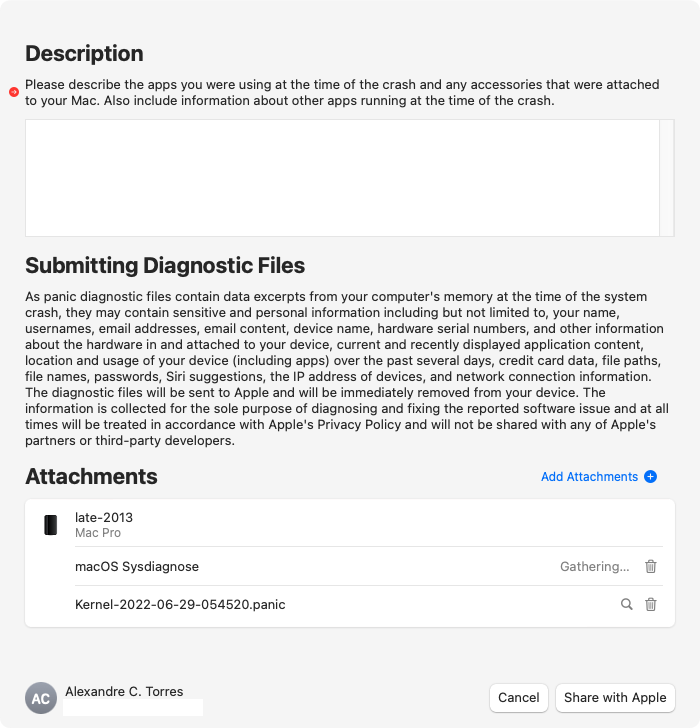Click the Submitting Diagnostic Files heading
The height and width of the screenshot is (728, 700).
[x=165, y=266]
